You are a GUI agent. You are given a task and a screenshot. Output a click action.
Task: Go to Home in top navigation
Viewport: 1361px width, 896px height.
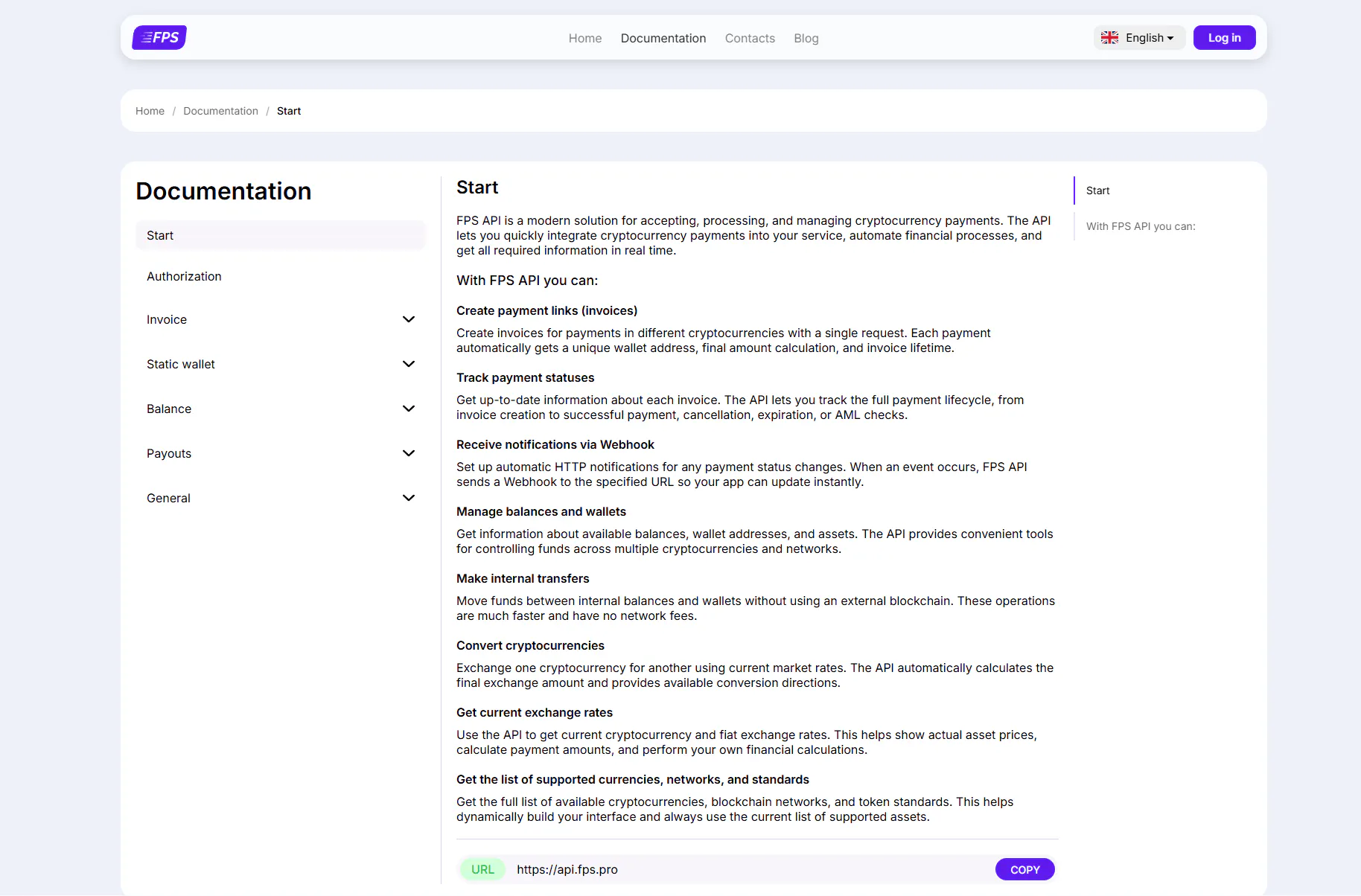585,38
